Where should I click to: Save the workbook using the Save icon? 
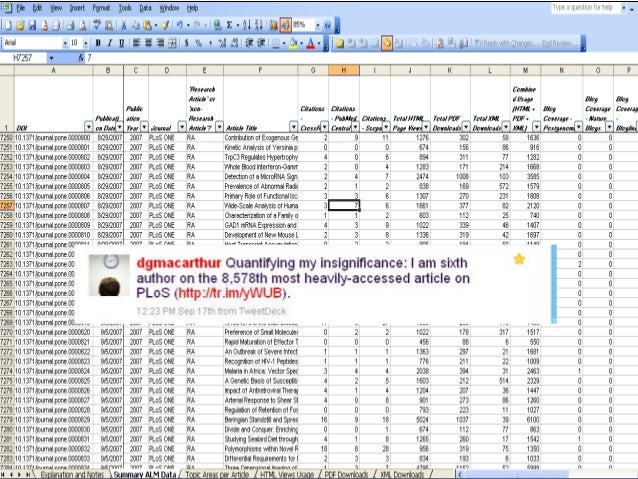32,26
